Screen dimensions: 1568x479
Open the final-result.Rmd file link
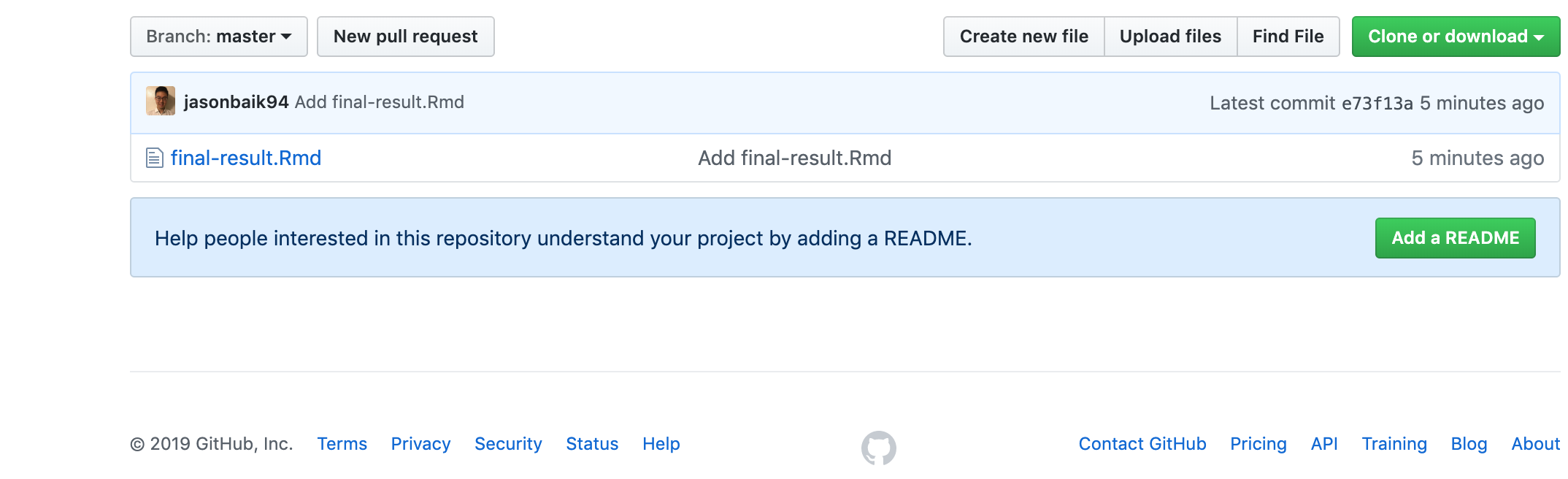point(246,158)
